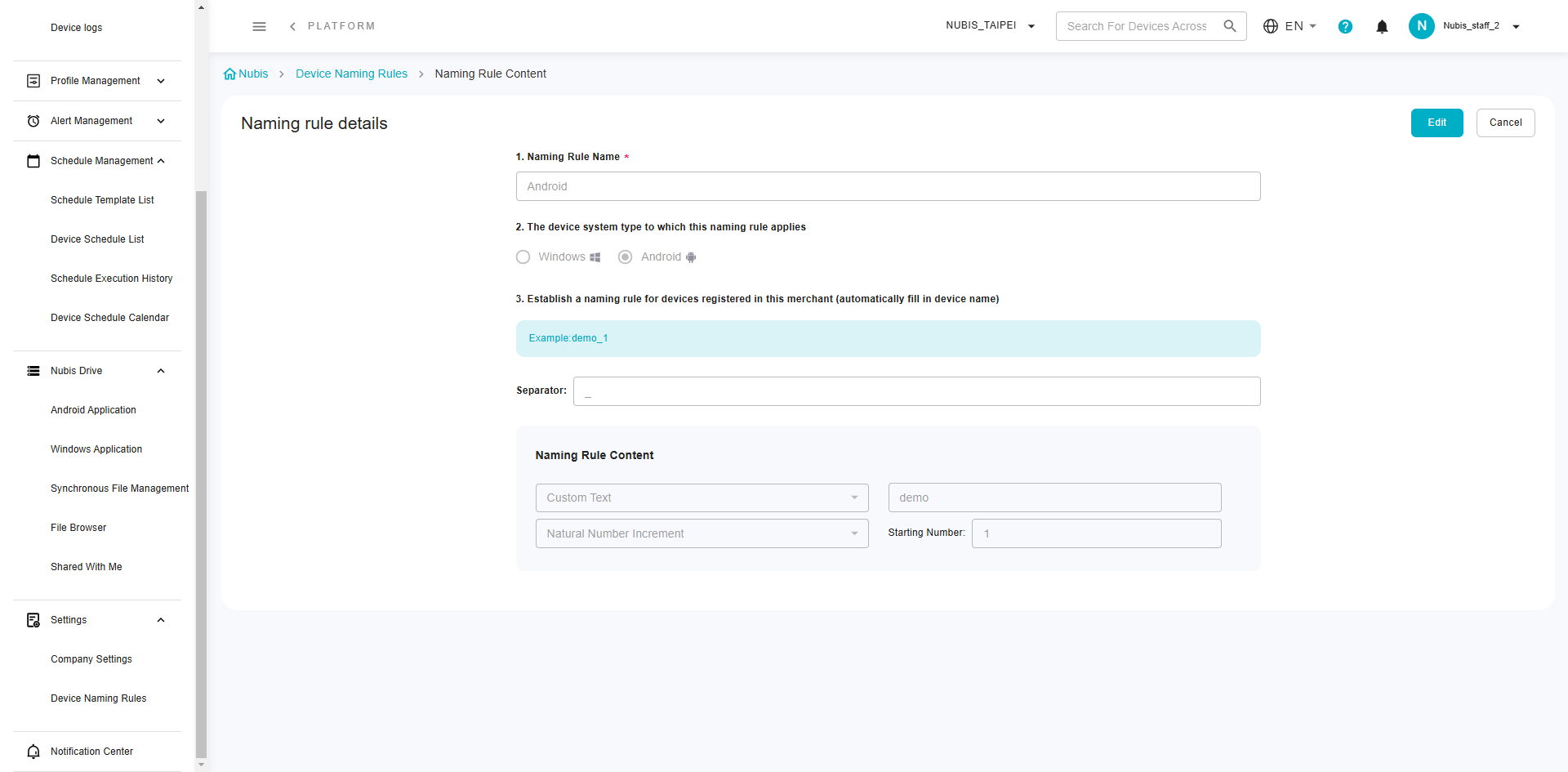Go to Nubis breadcrumb link
The width and height of the screenshot is (1568, 772).
(x=253, y=74)
